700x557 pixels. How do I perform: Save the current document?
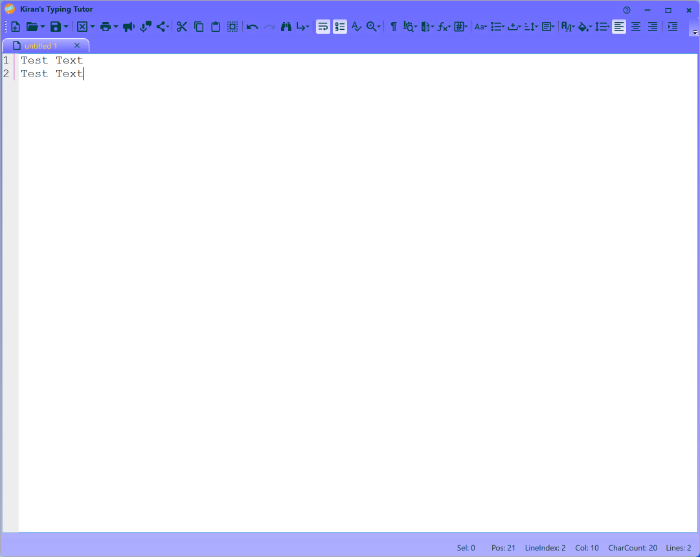point(55,27)
